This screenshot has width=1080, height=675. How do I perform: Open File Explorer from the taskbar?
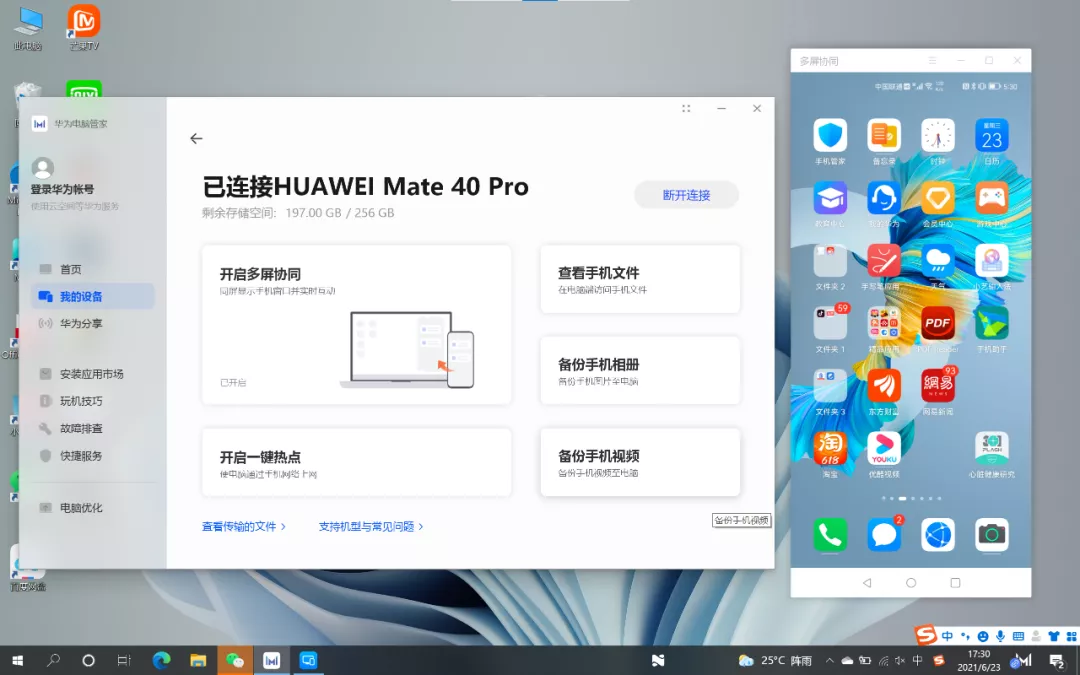198,661
